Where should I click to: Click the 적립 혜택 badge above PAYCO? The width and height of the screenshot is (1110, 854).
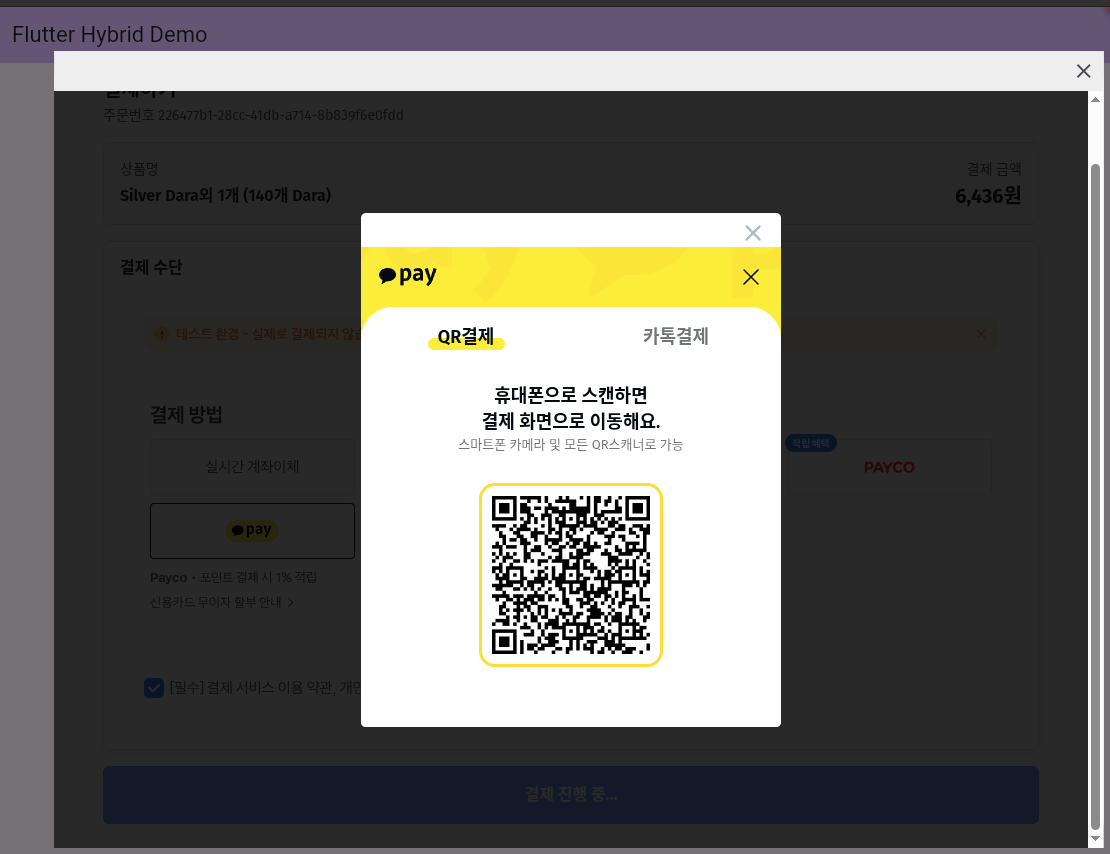pos(811,443)
